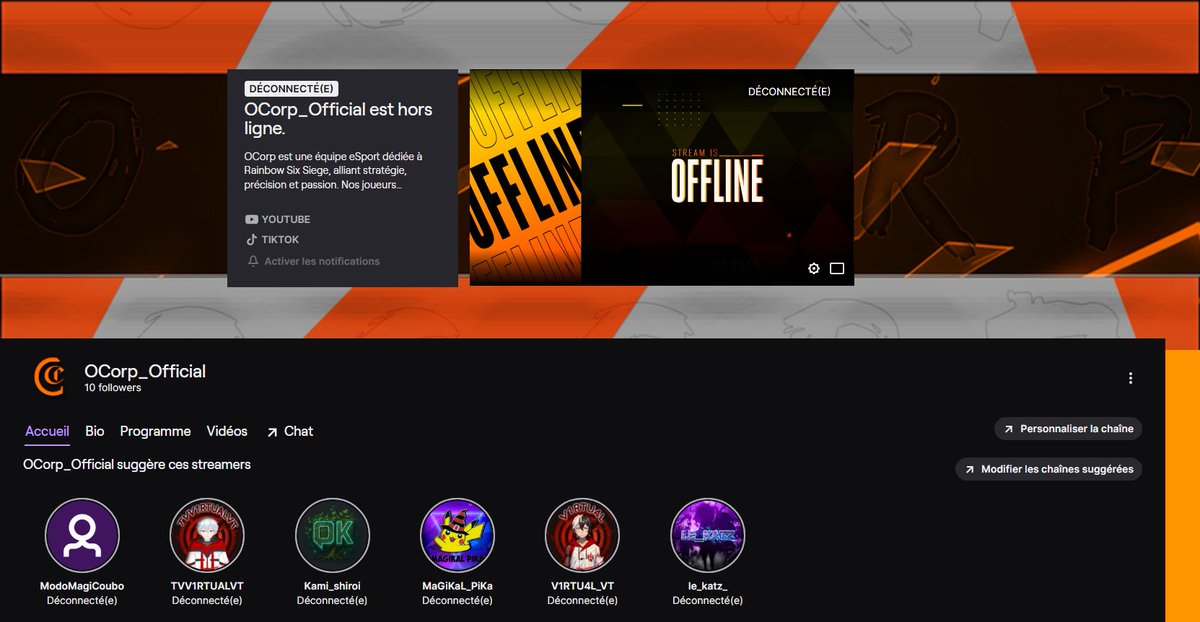Screen dimensions: 1200x622
Task: Click the YouTube icon in channel panel
Action: (x=252, y=219)
